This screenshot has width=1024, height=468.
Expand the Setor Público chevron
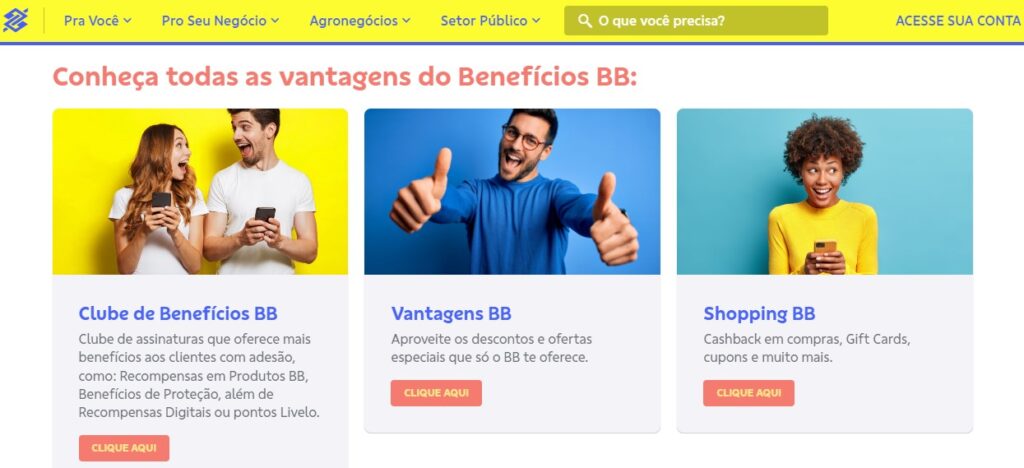click(x=536, y=20)
